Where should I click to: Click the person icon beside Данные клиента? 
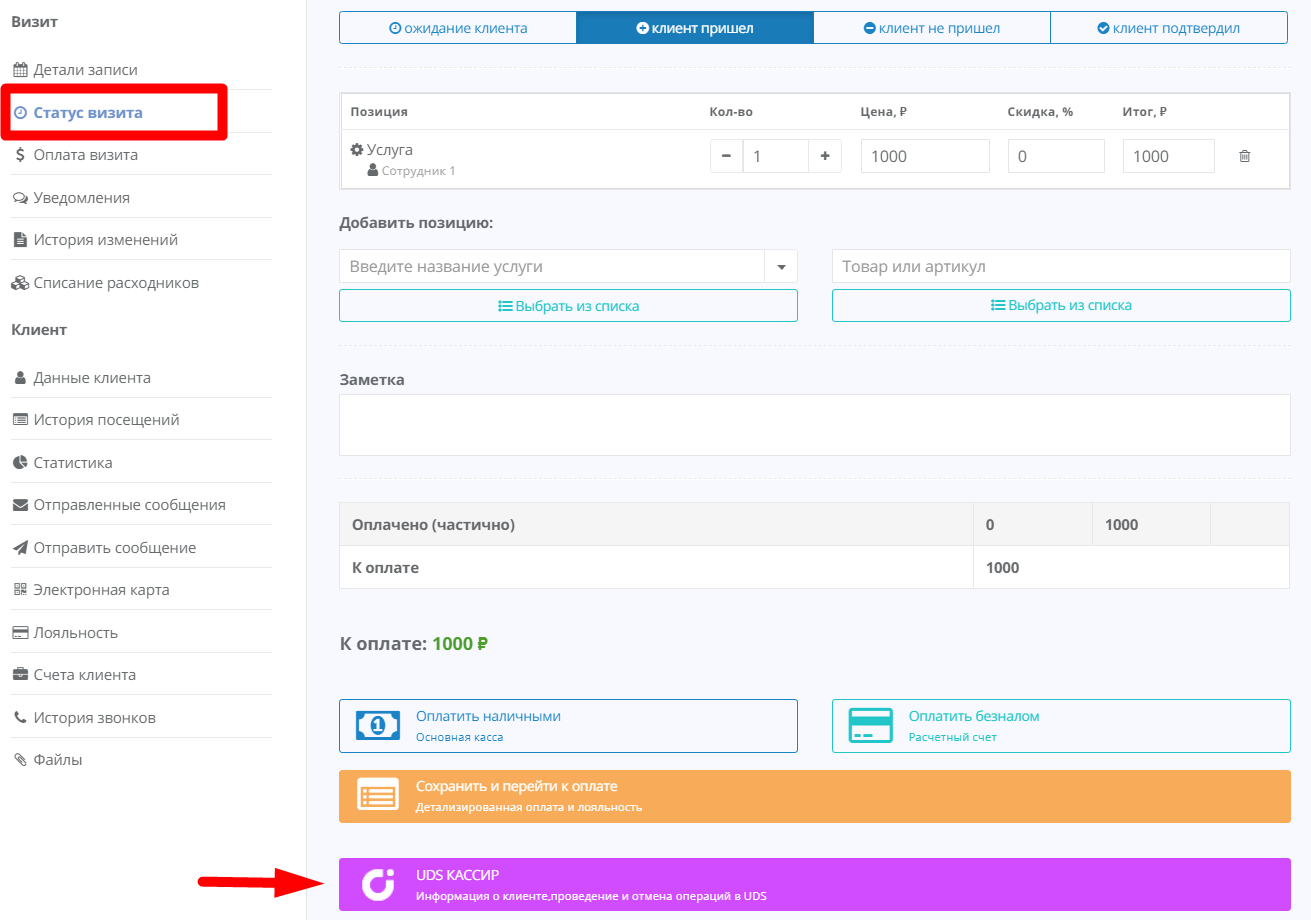(20, 378)
